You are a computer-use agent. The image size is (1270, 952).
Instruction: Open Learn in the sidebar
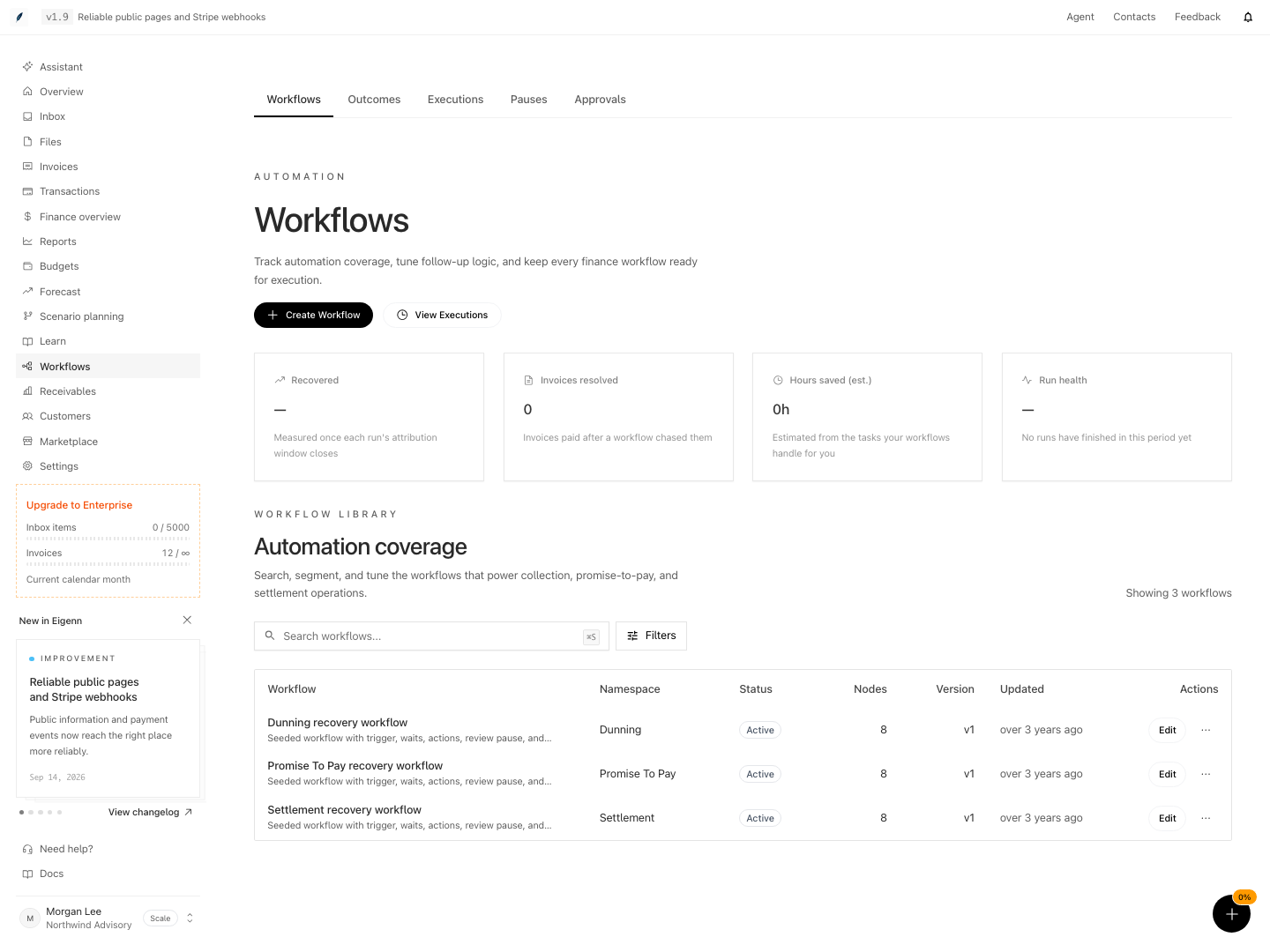(108, 341)
